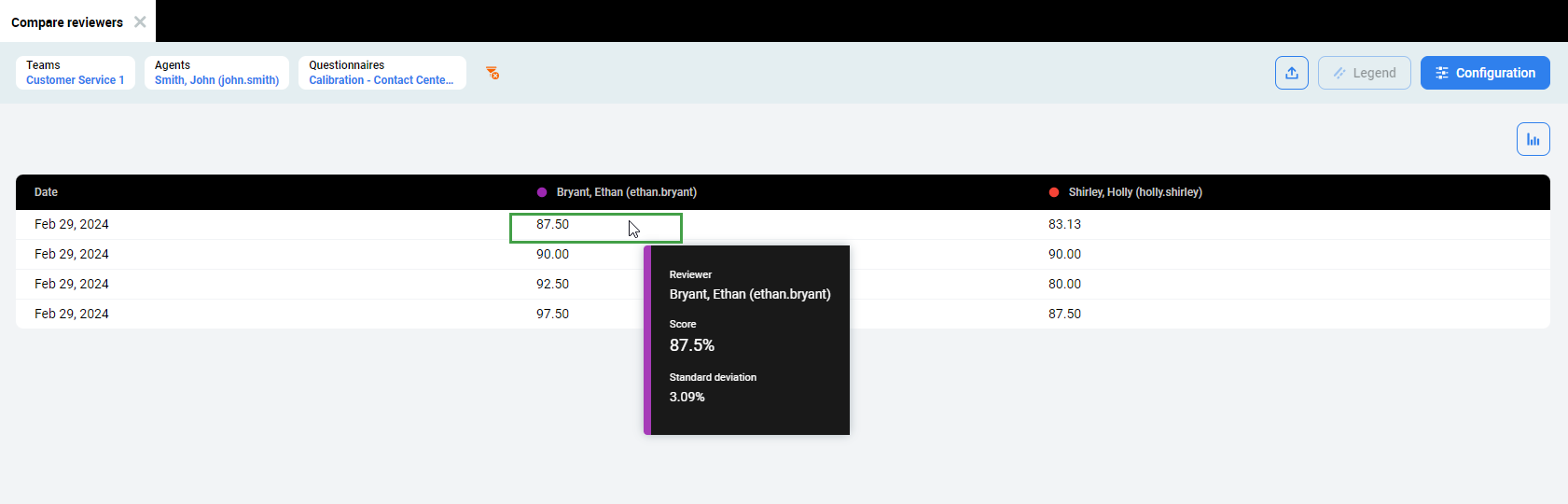Select Ethan's 87.50 score cell
Screen dimensions: 1568x504
pos(553,225)
